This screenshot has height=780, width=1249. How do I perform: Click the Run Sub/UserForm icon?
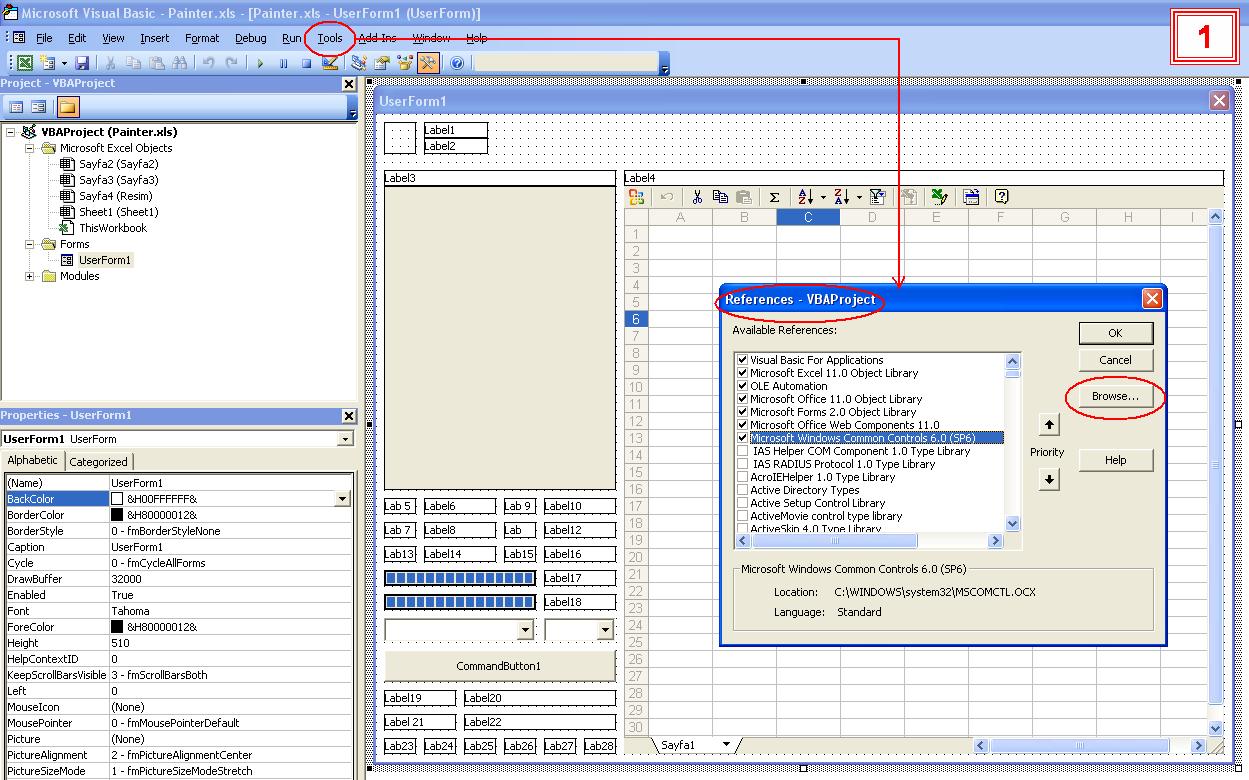point(260,62)
